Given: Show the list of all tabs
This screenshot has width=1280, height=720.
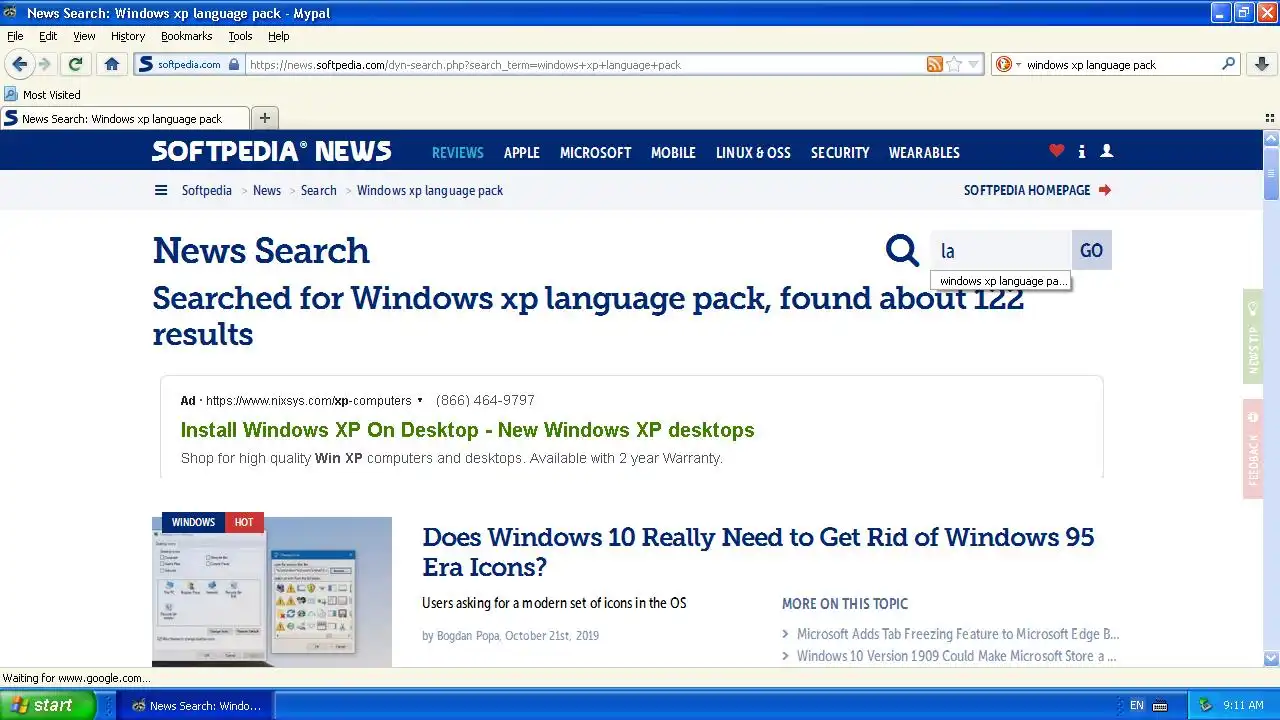Looking at the screenshot, I should pyautogui.click(x=1270, y=118).
